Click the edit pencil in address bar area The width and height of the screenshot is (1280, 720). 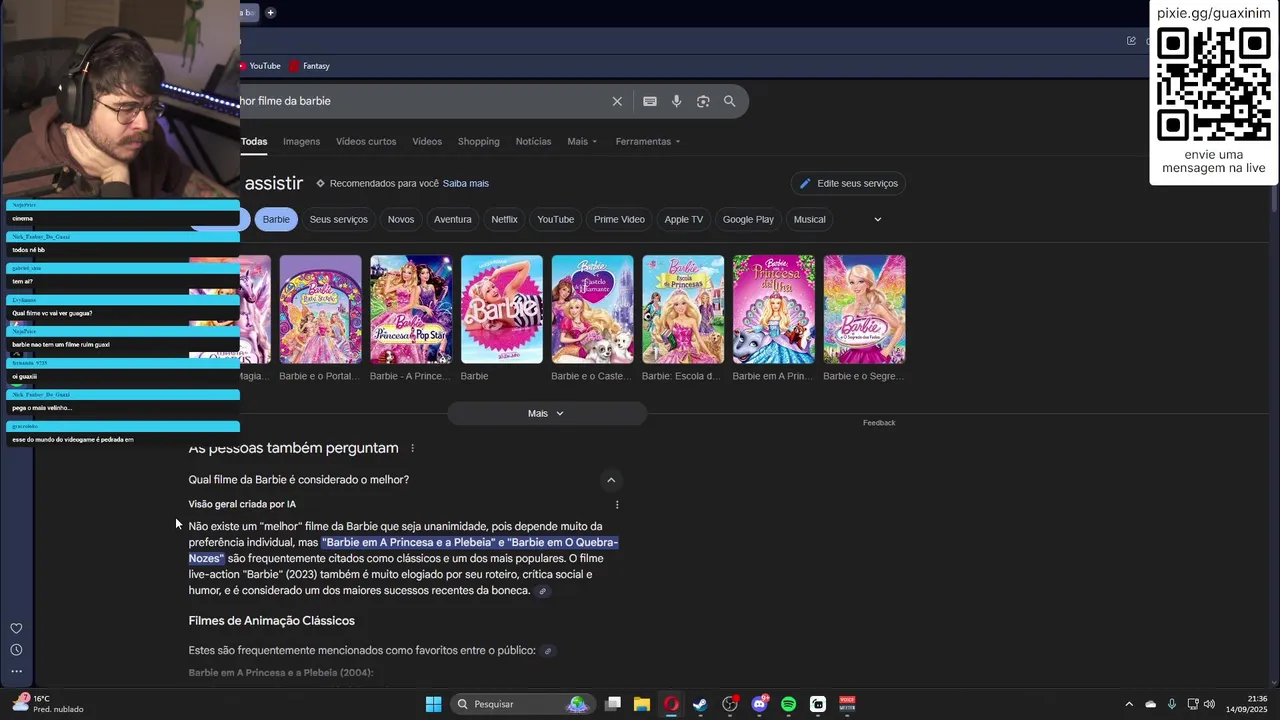point(1131,41)
